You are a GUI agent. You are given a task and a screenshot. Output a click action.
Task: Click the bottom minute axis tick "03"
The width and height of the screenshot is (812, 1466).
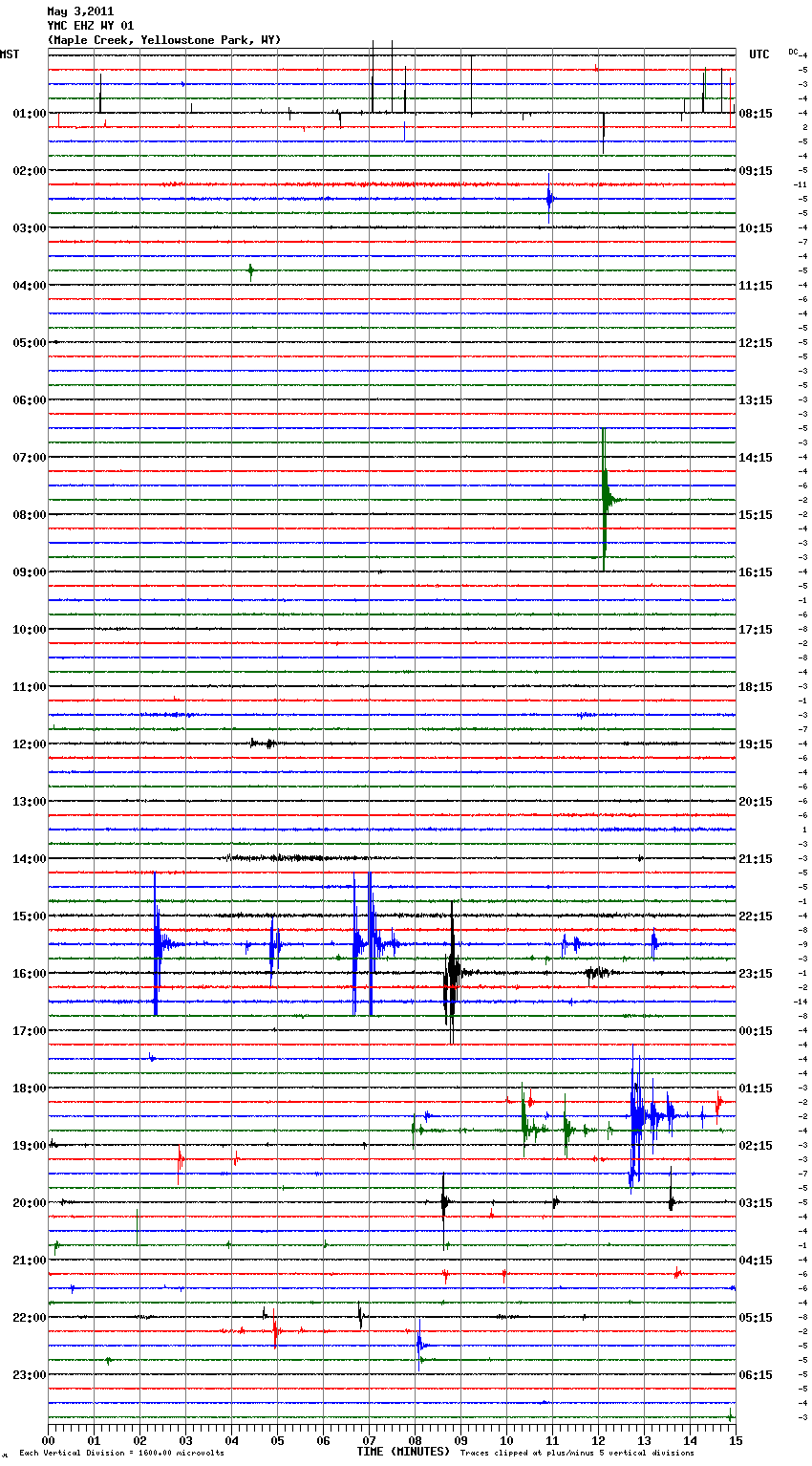tap(185, 1440)
